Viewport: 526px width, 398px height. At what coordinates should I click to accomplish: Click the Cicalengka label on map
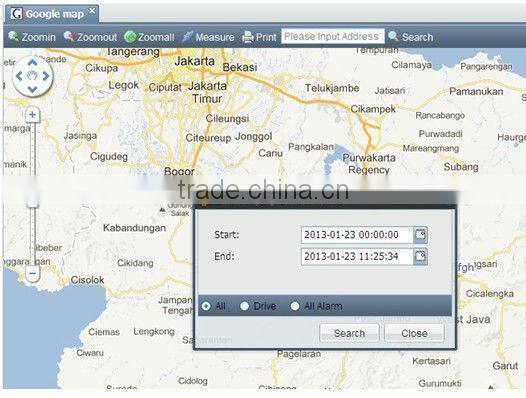(x=490, y=294)
